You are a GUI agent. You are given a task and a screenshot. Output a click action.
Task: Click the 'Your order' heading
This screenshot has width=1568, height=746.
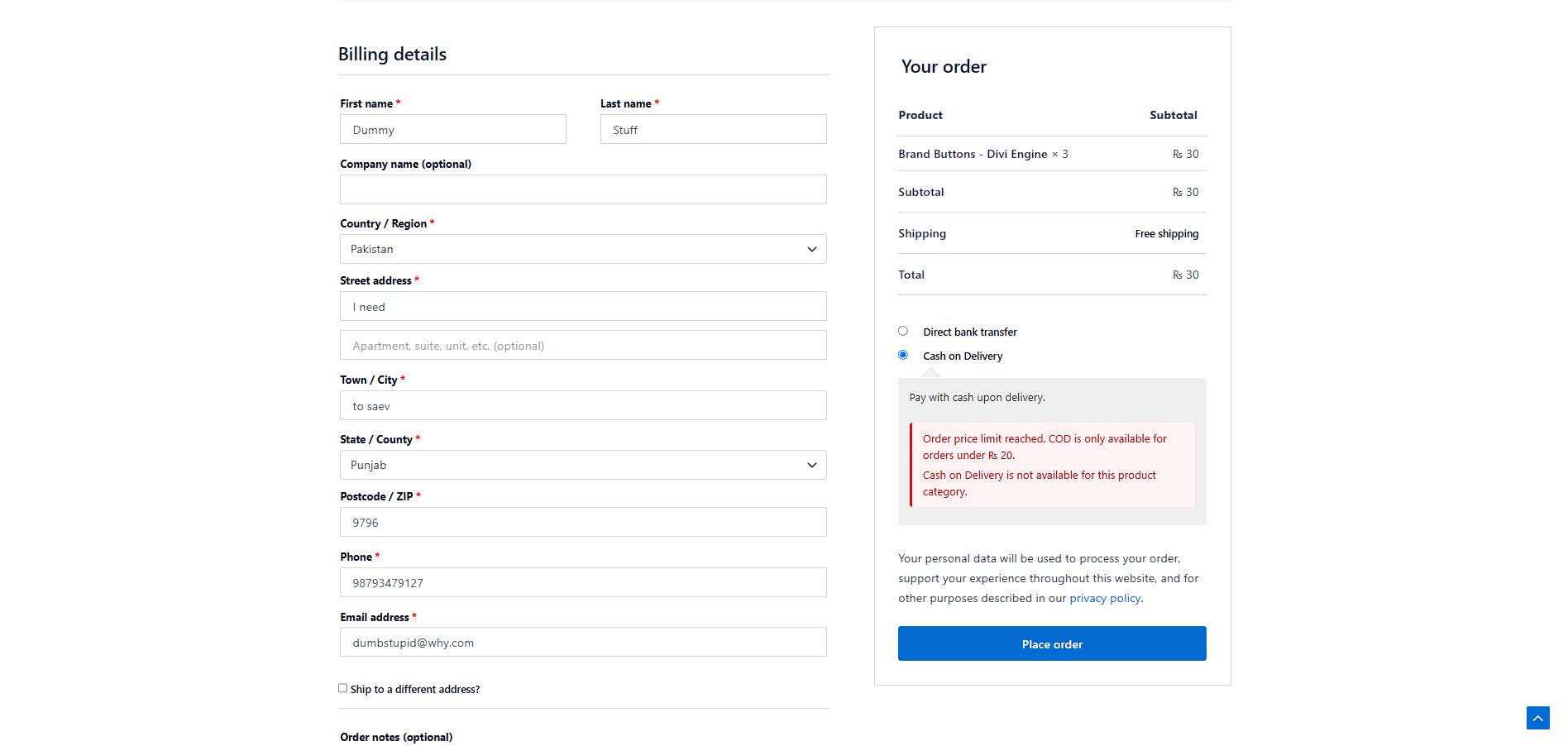pyautogui.click(x=944, y=66)
